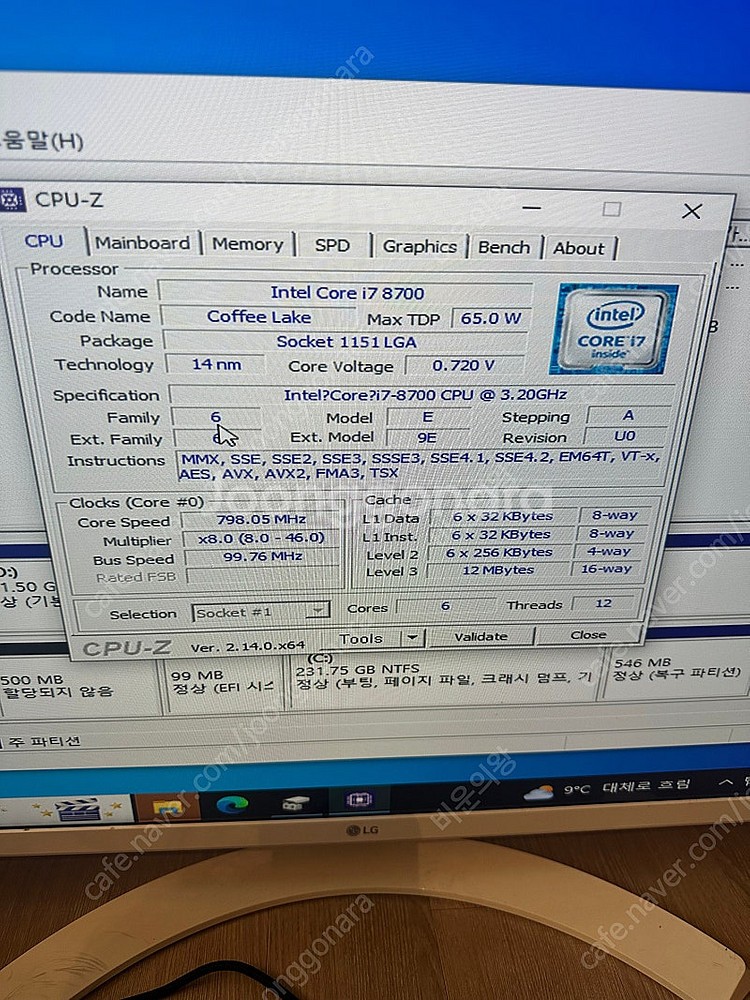Show the About tab

tap(578, 249)
